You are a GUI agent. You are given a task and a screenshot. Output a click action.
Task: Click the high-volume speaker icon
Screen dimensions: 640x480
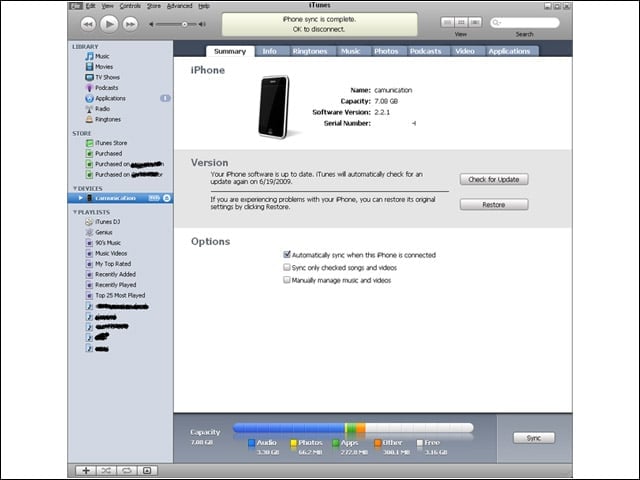pos(202,24)
